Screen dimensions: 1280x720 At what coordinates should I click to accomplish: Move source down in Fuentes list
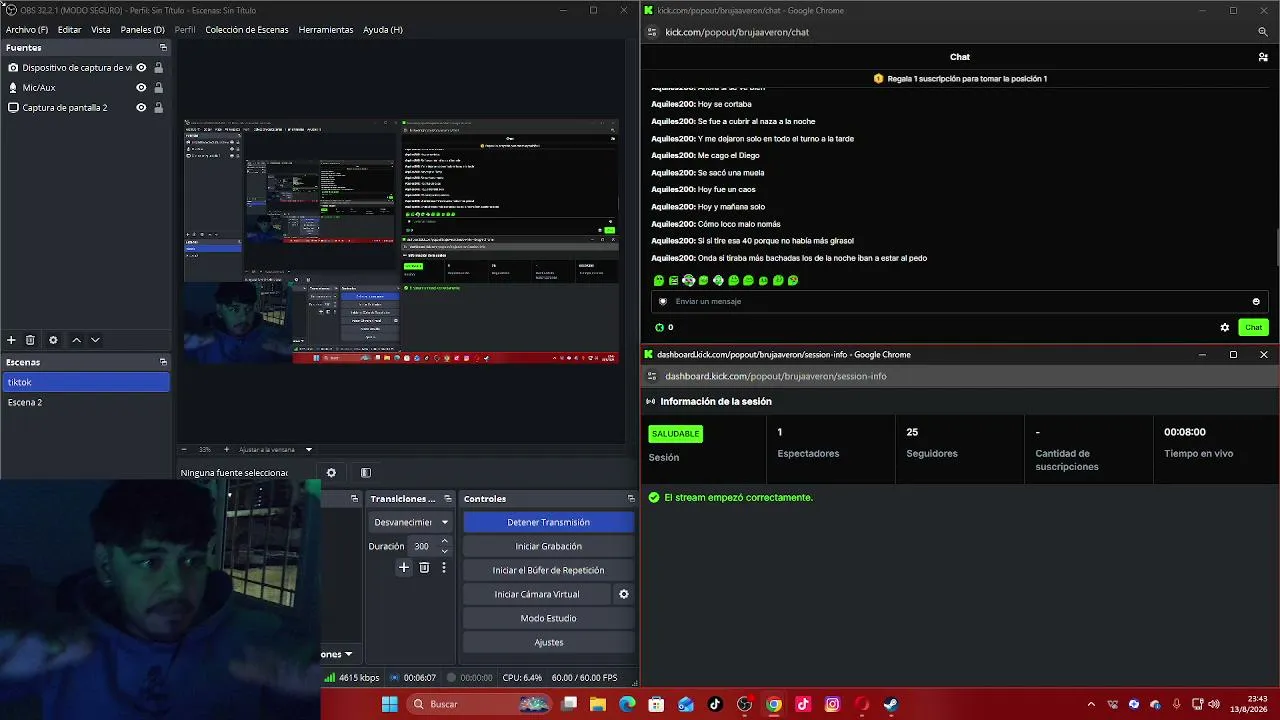pos(95,340)
